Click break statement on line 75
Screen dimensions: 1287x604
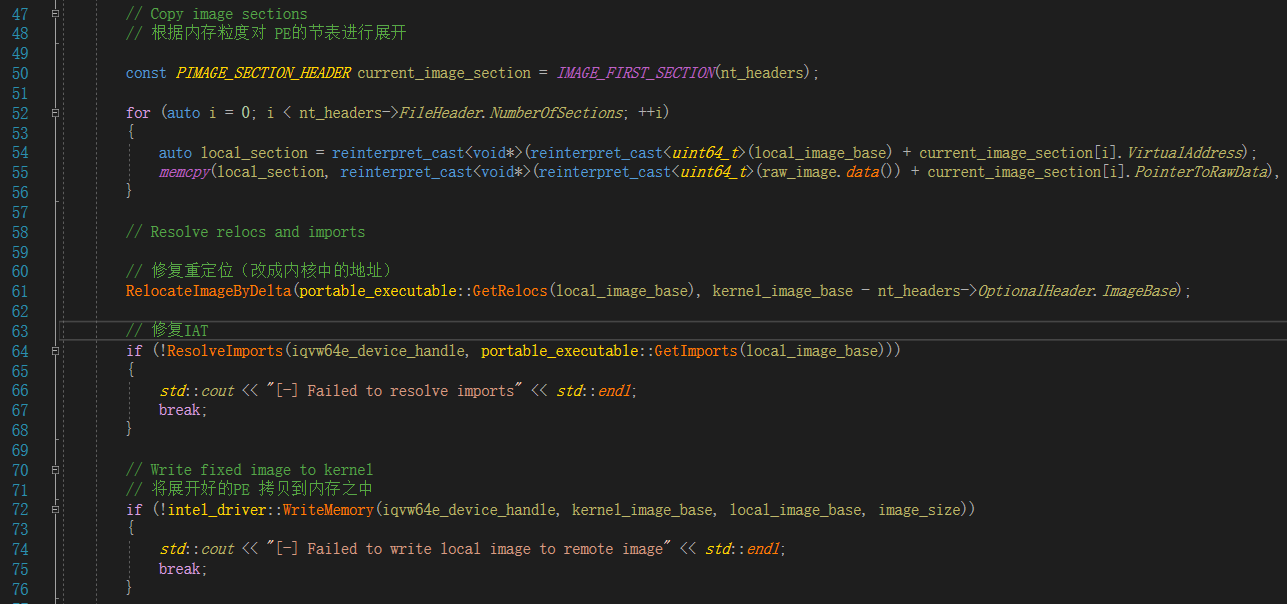(179, 569)
